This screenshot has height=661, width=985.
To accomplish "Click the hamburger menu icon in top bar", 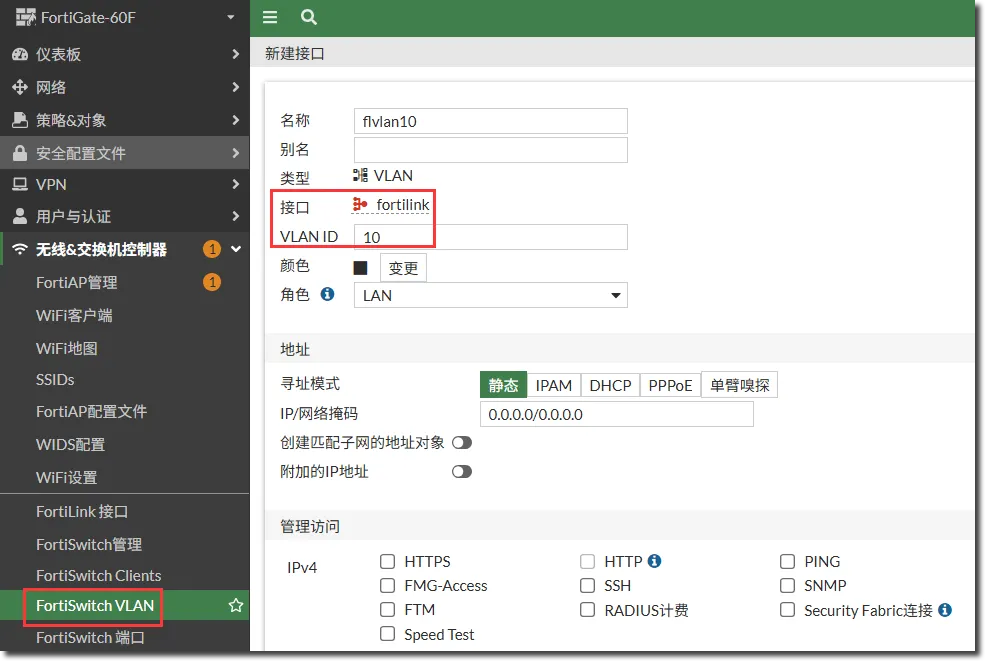I will point(269,17).
